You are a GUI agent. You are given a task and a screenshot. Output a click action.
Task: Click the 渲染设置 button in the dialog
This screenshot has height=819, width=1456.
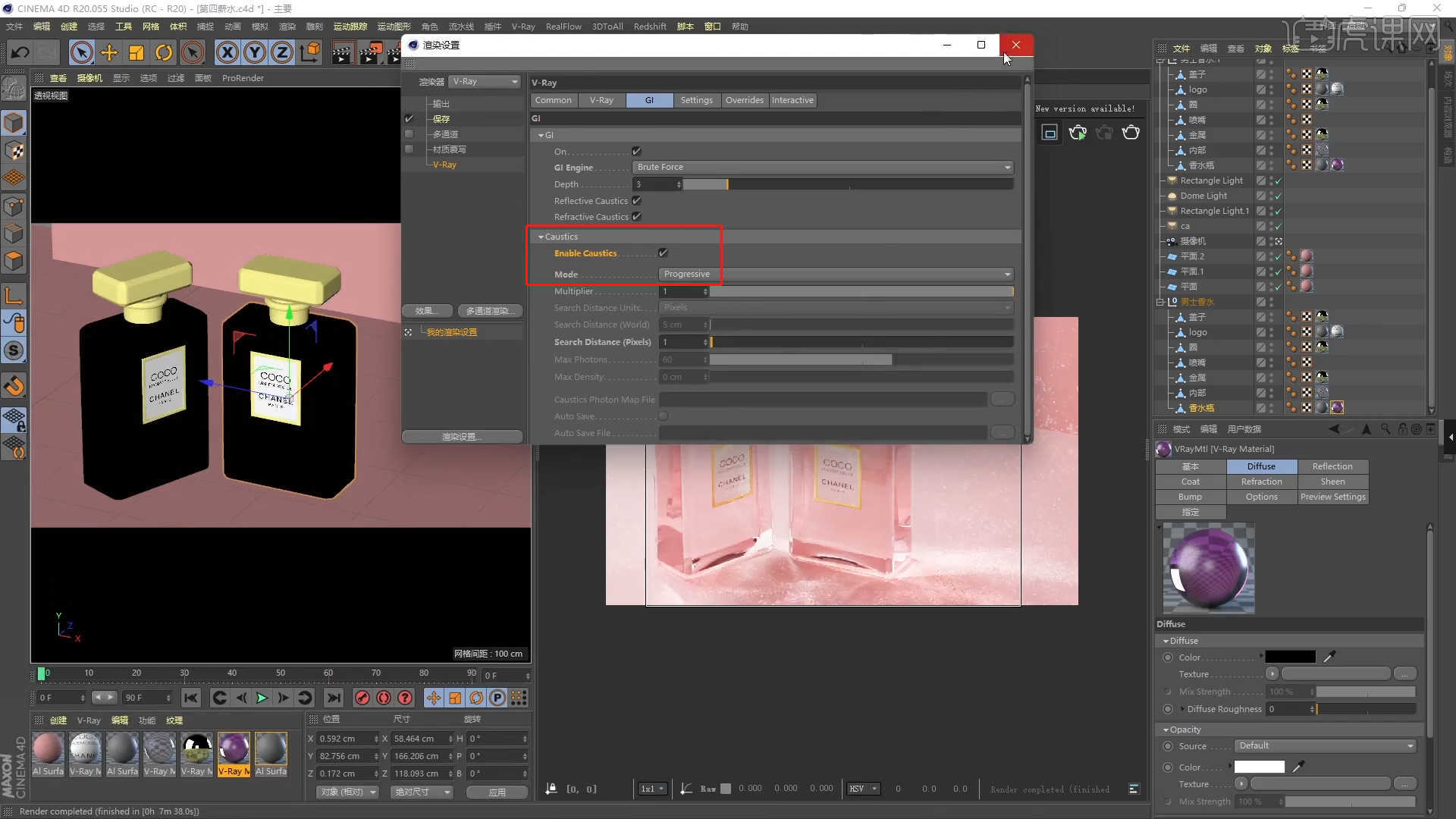tap(462, 436)
